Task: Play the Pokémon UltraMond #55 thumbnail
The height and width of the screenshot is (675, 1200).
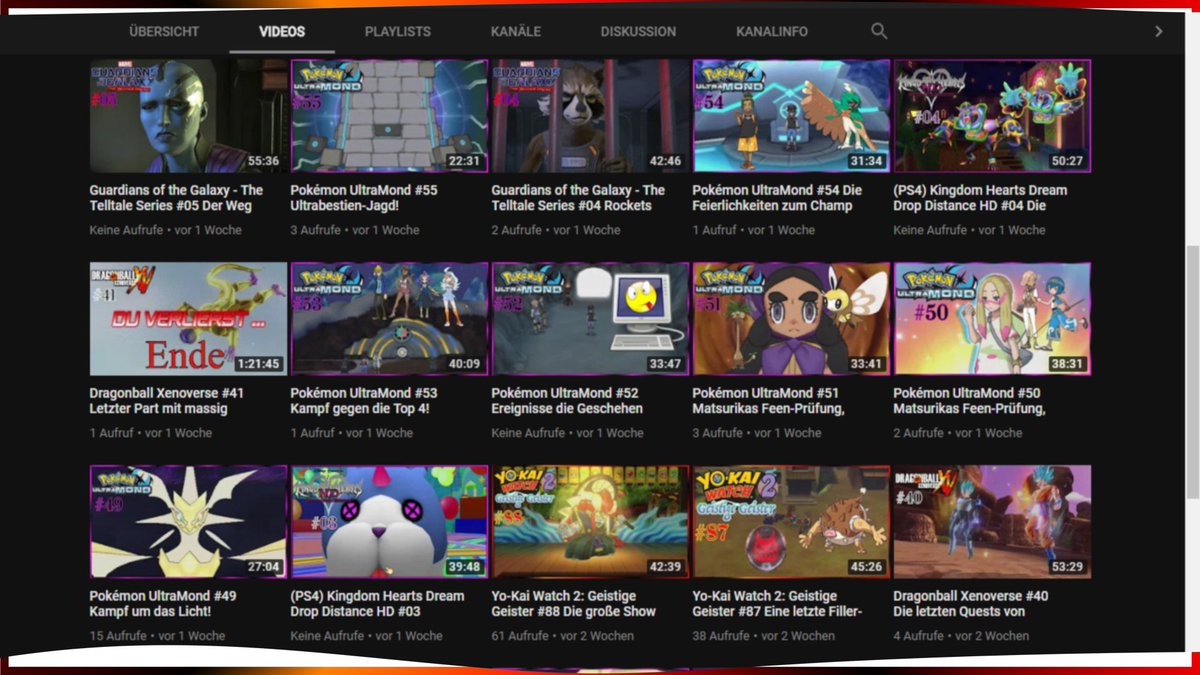Action: (389, 116)
